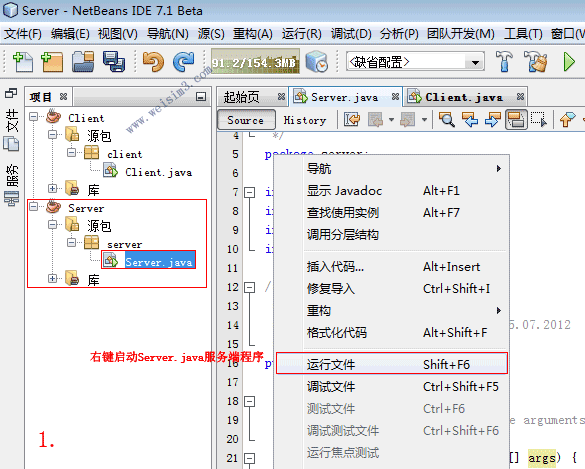The image size is (585, 469).
Task: Open the 重构(A) menu
Action: 253,34
